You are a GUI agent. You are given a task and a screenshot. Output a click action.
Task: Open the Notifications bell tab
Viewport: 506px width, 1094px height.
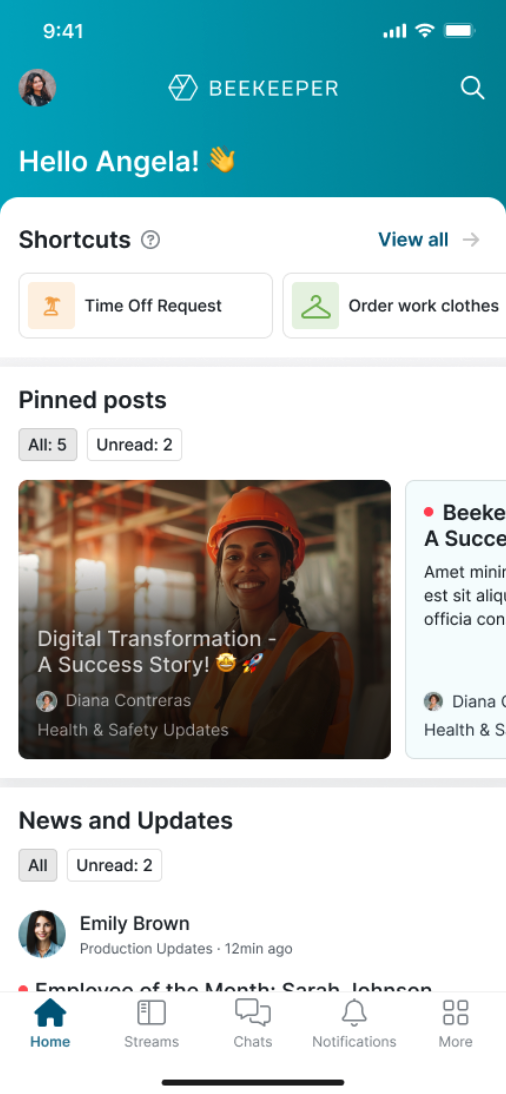point(354,1023)
